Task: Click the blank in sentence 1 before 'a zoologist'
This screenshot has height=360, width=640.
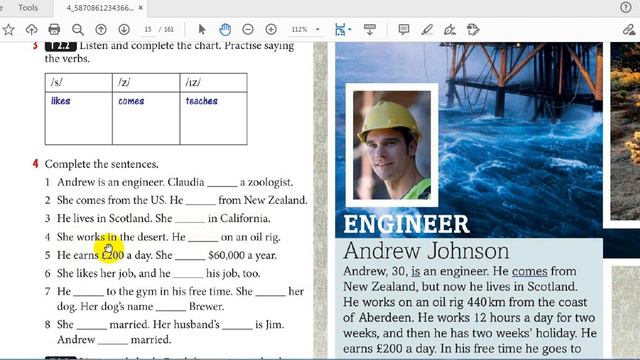Action: click(x=222, y=184)
